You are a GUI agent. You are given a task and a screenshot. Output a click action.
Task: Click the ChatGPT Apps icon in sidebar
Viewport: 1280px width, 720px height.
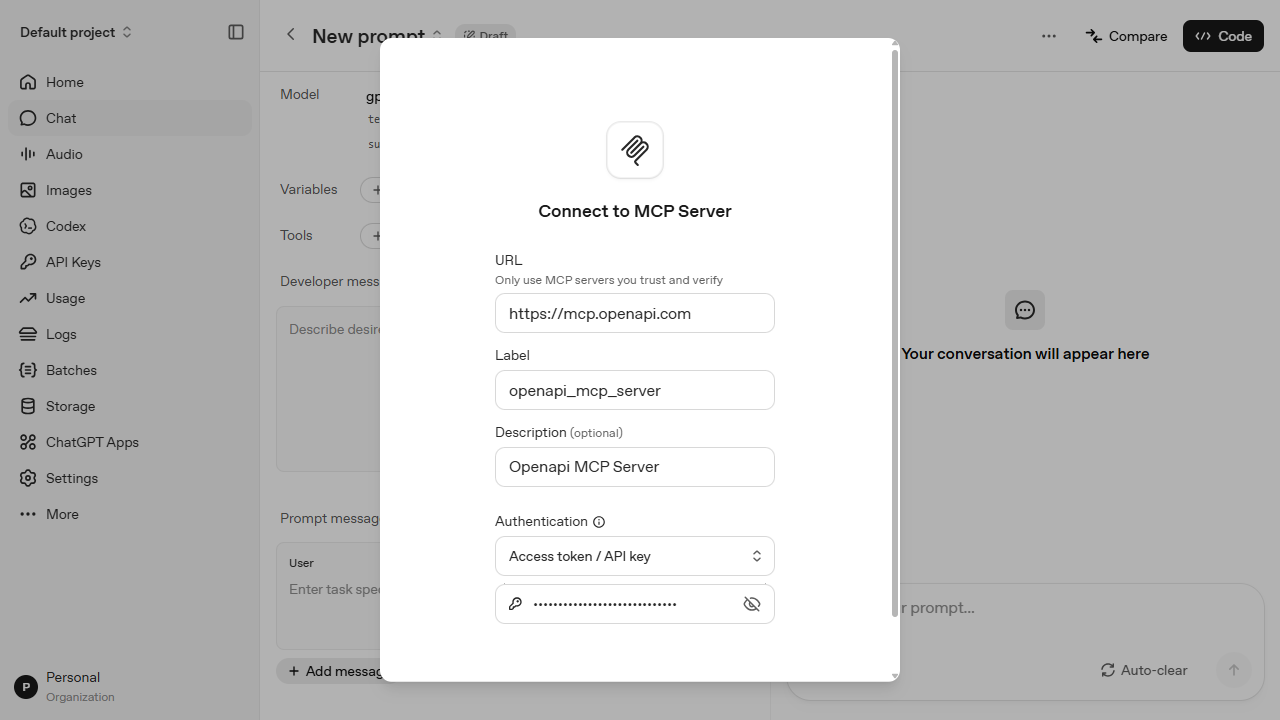(28, 442)
